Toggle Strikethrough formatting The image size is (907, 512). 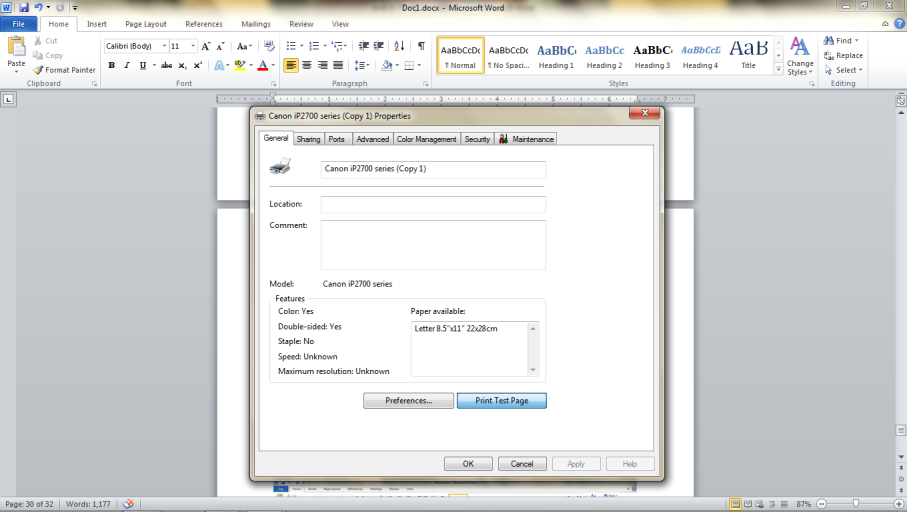pos(166,65)
